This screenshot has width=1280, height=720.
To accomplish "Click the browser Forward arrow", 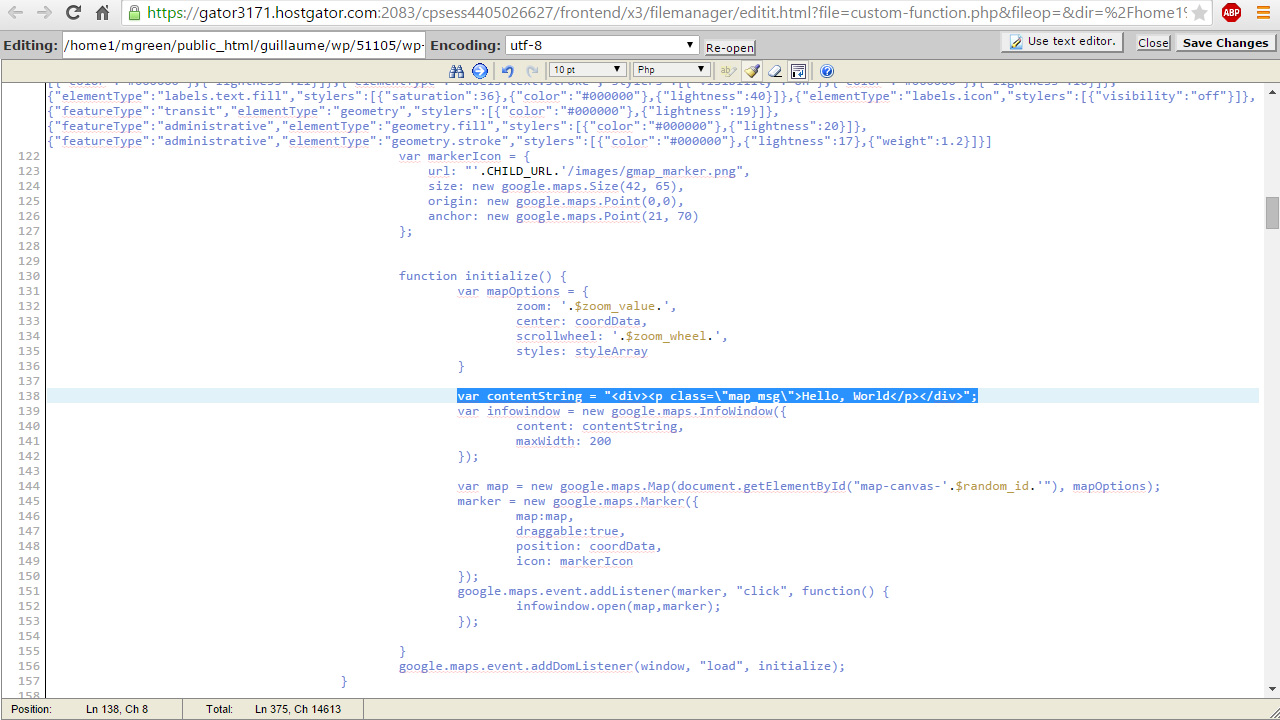I will (44, 13).
